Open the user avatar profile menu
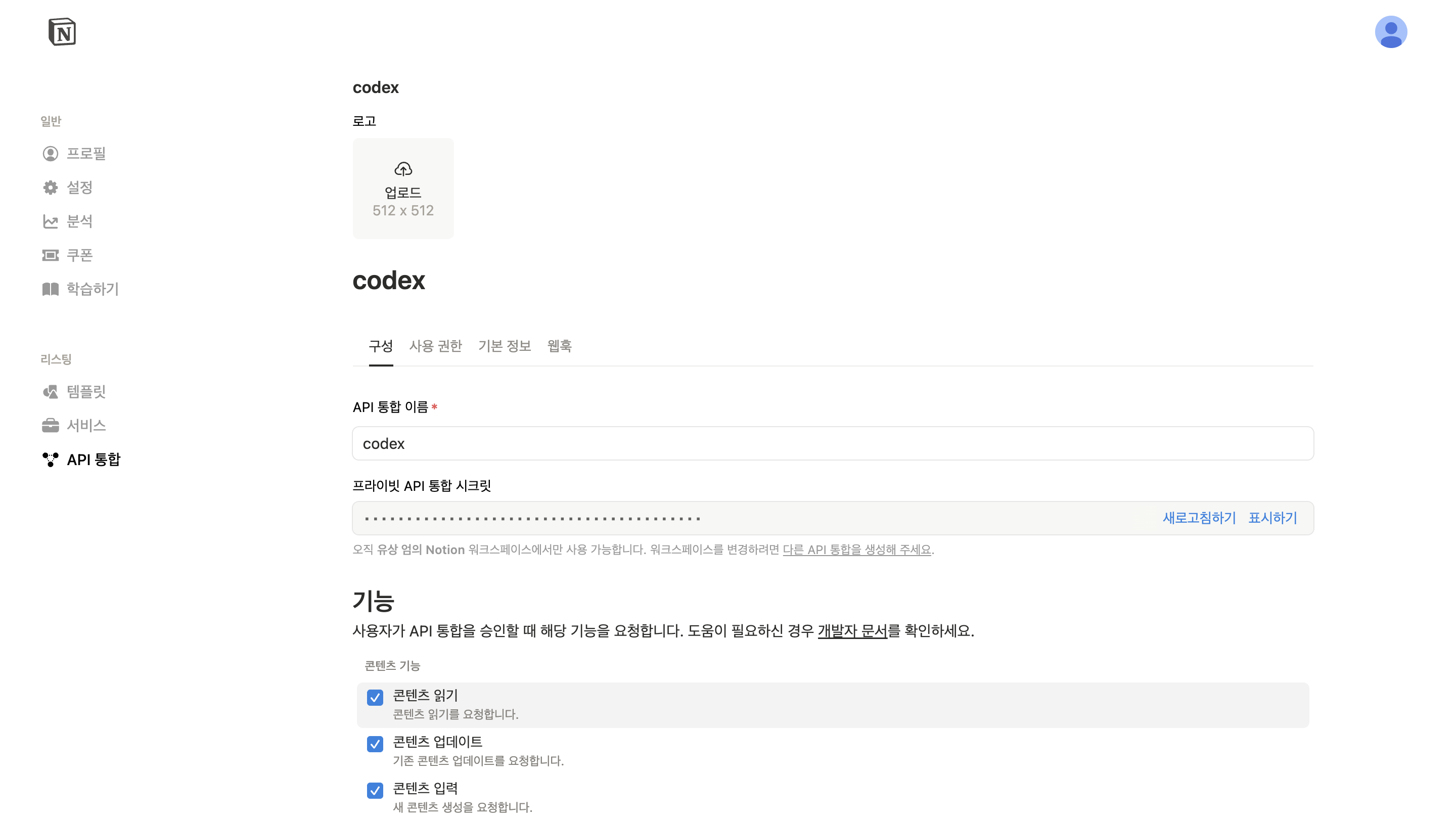 click(x=1390, y=32)
